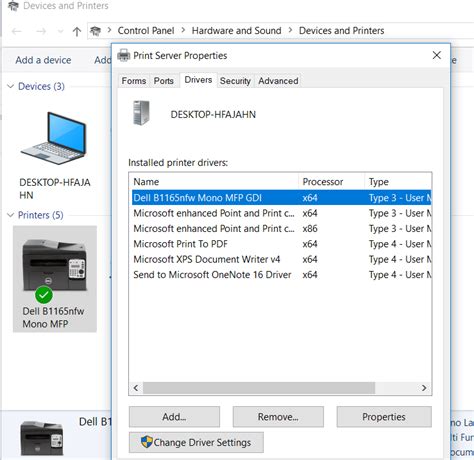The image size is (474, 460).
Task: Expand breadcrumb chevron after Hardware and Sound
Action: click(290, 30)
